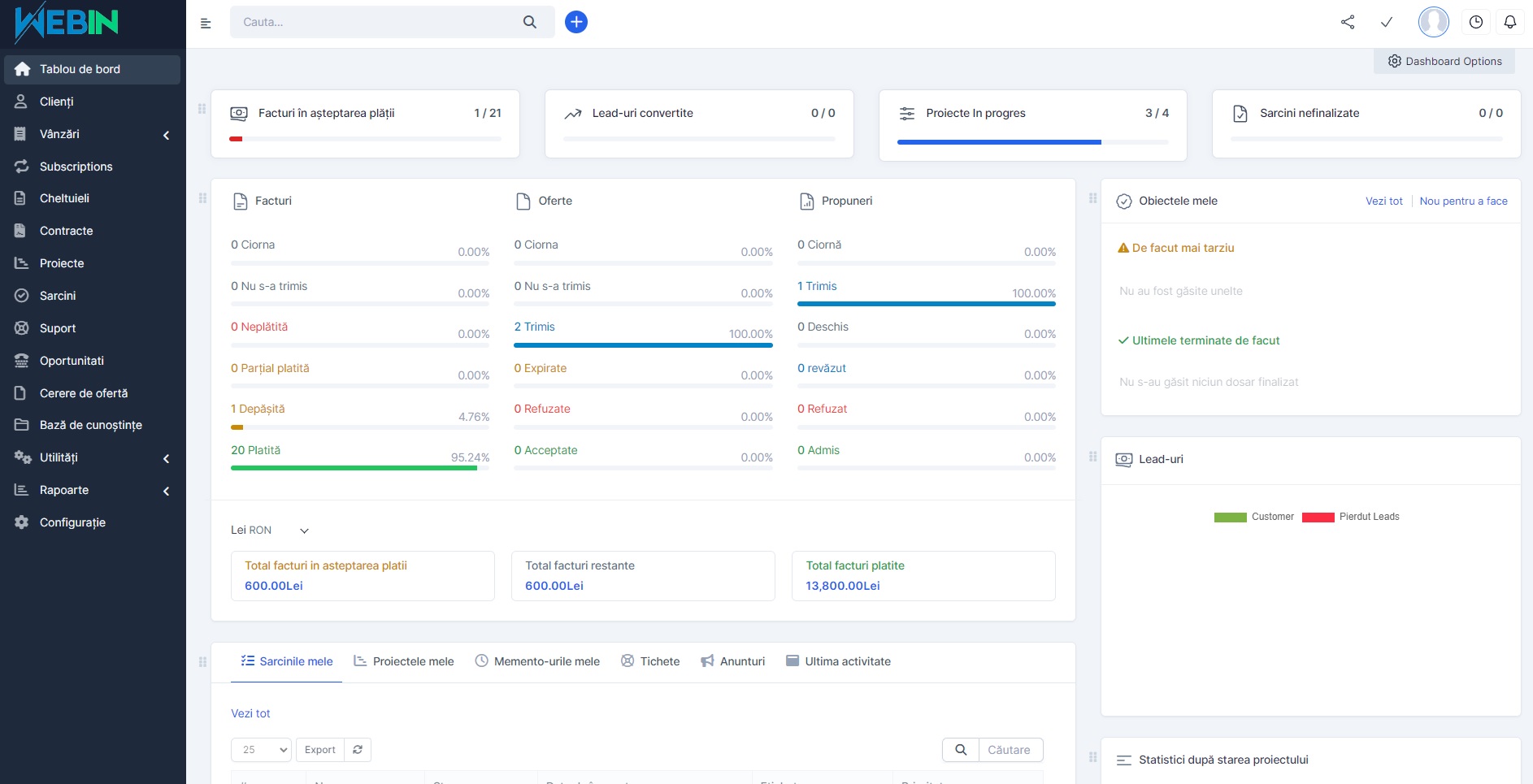Open the Lei RON currency dropdown
This screenshot has width=1533, height=784.
pos(269,531)
